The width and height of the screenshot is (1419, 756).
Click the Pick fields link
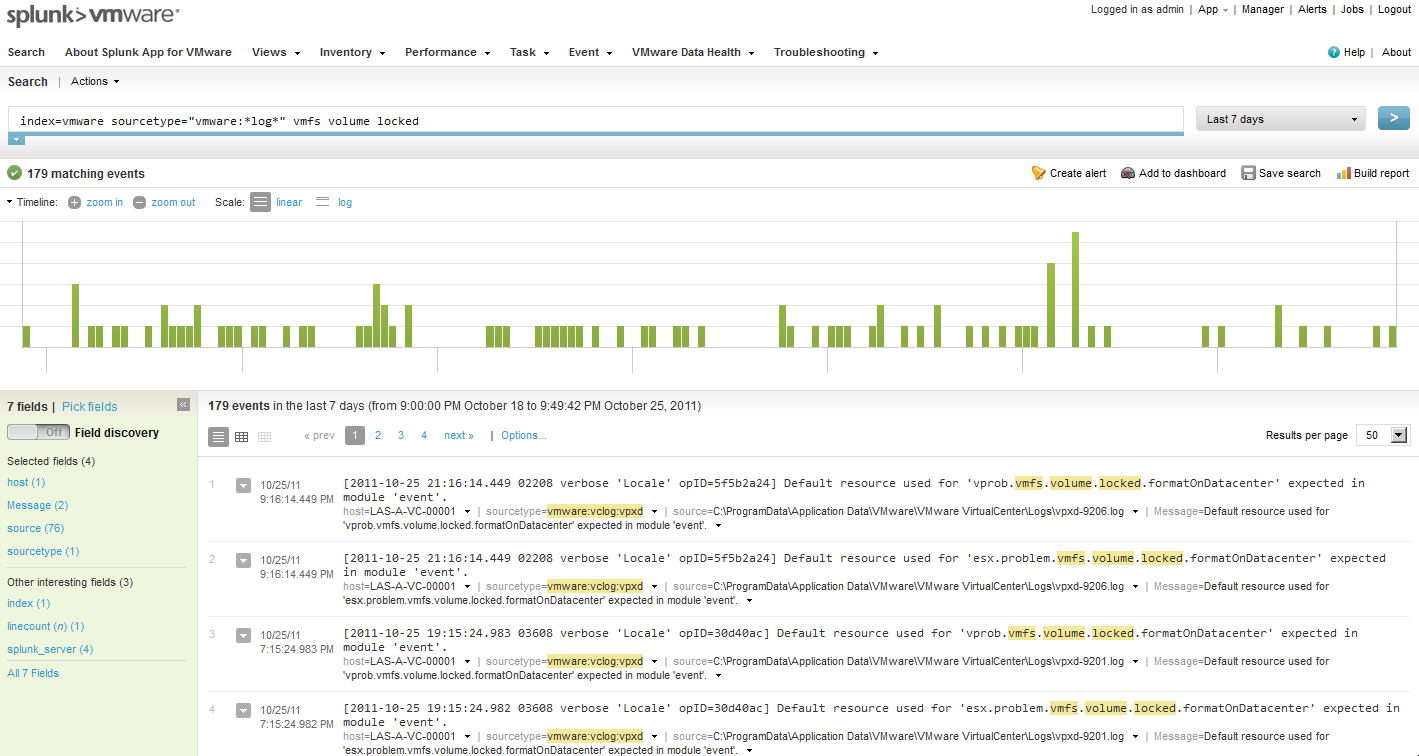coord(89,407)
